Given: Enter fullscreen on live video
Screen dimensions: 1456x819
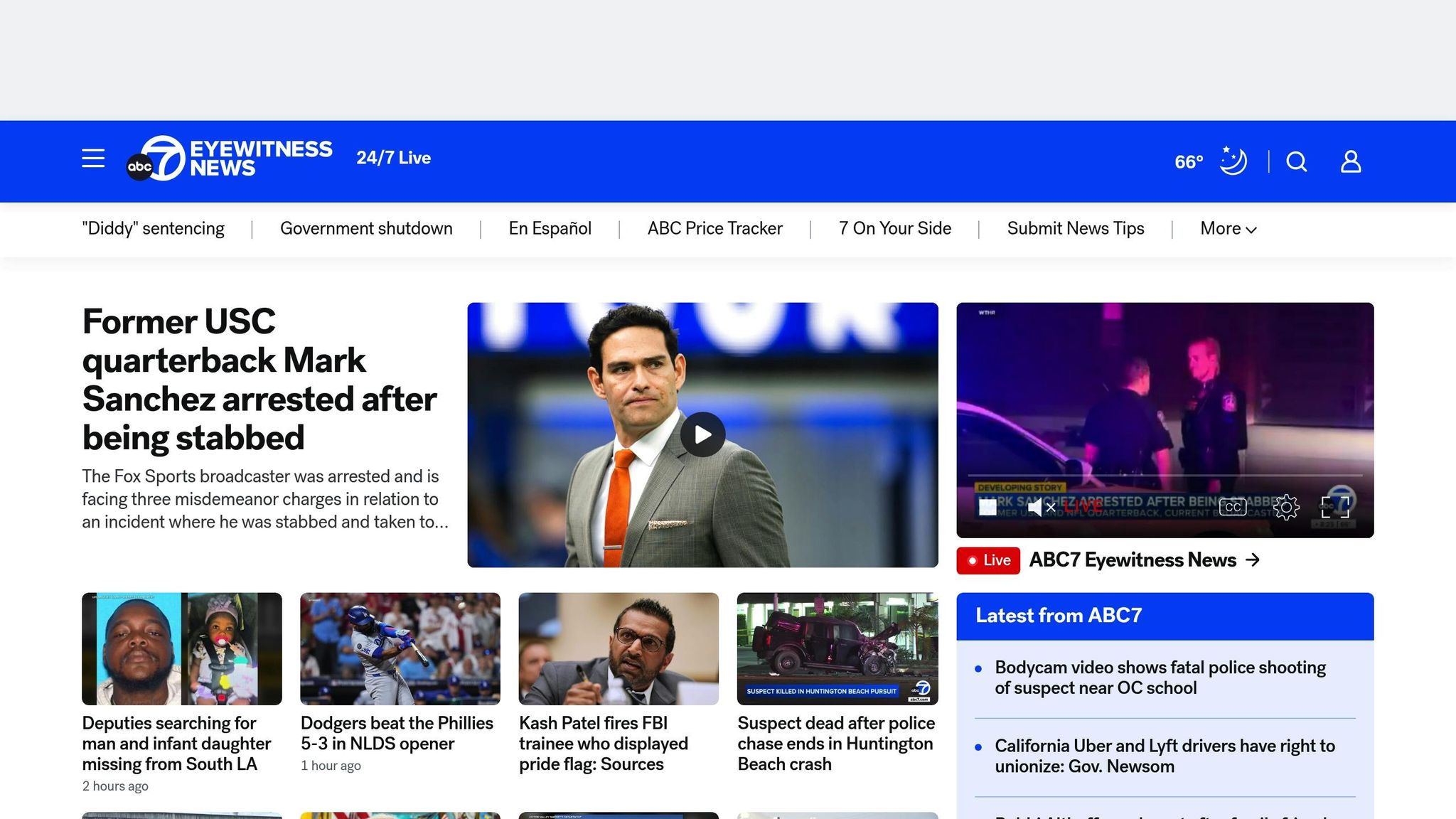Looking at the screenshot, I should [x=1335, y=507].
